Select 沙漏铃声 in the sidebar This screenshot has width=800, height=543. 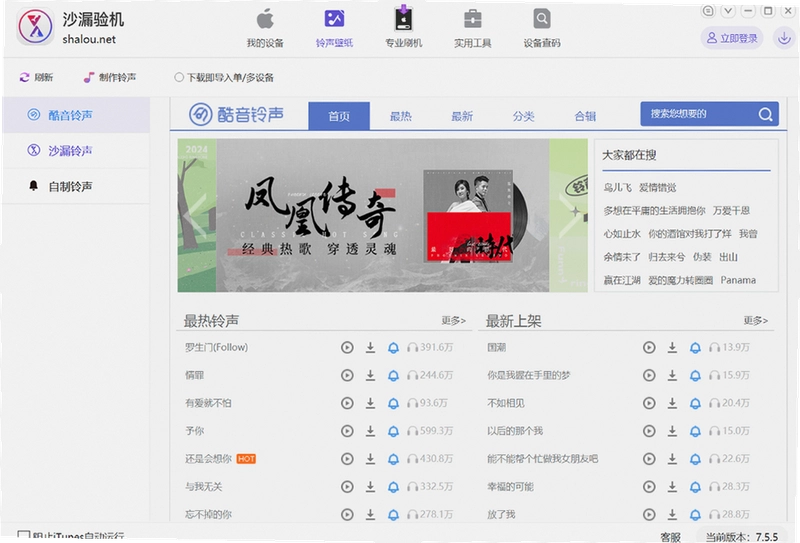[x=76, y=151]
